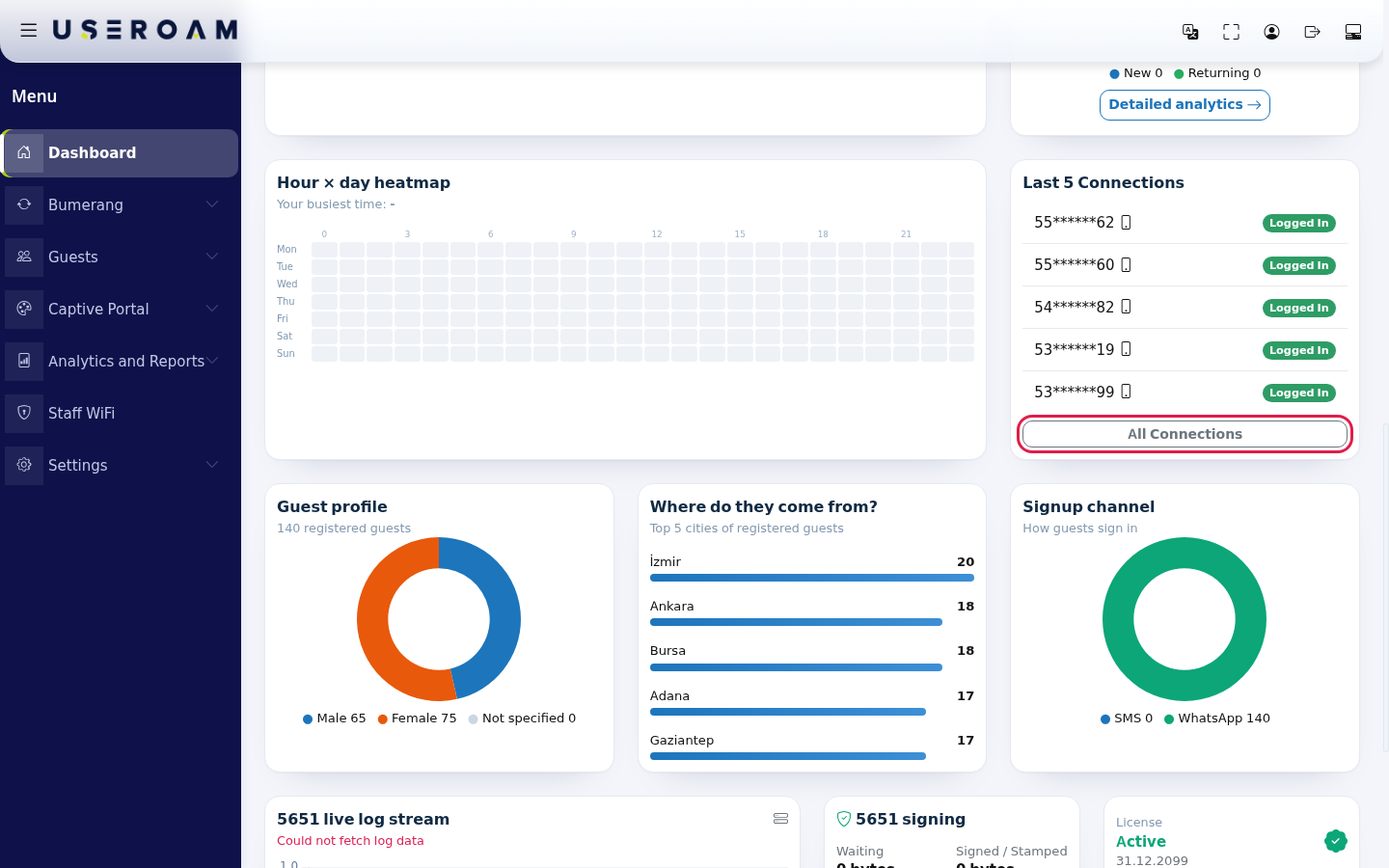Toggle fullscreen mode icon

click(x=1231, y=32)
